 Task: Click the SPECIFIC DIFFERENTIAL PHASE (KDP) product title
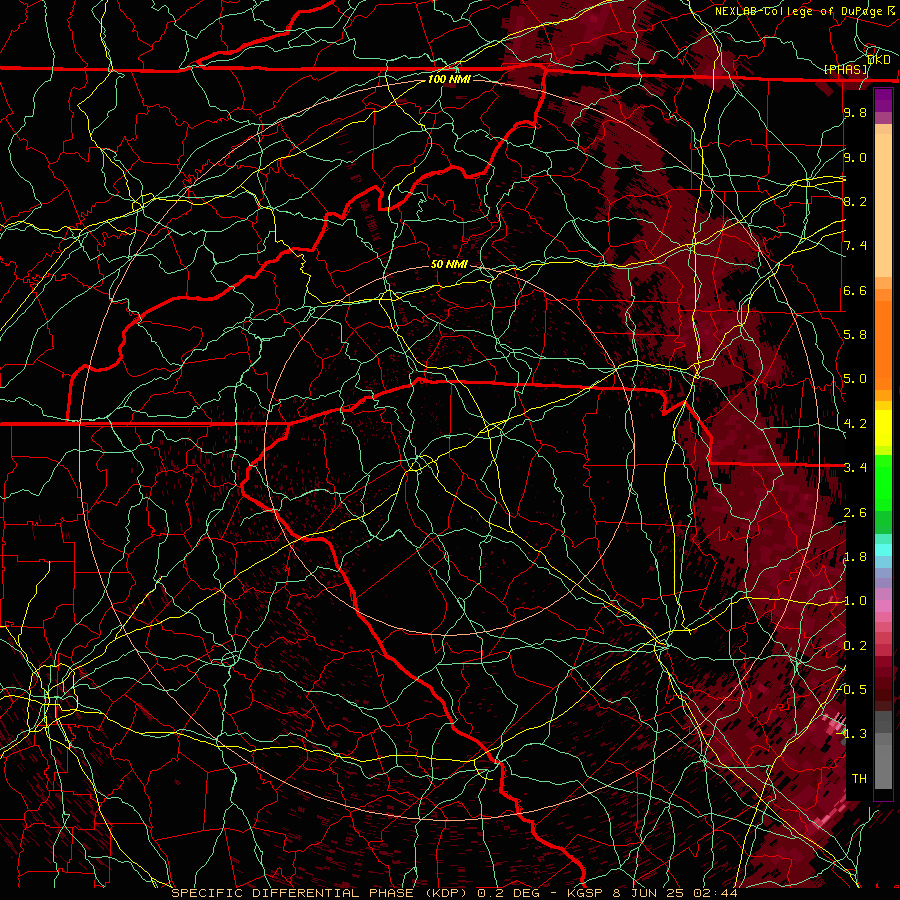tap(319, 893)
